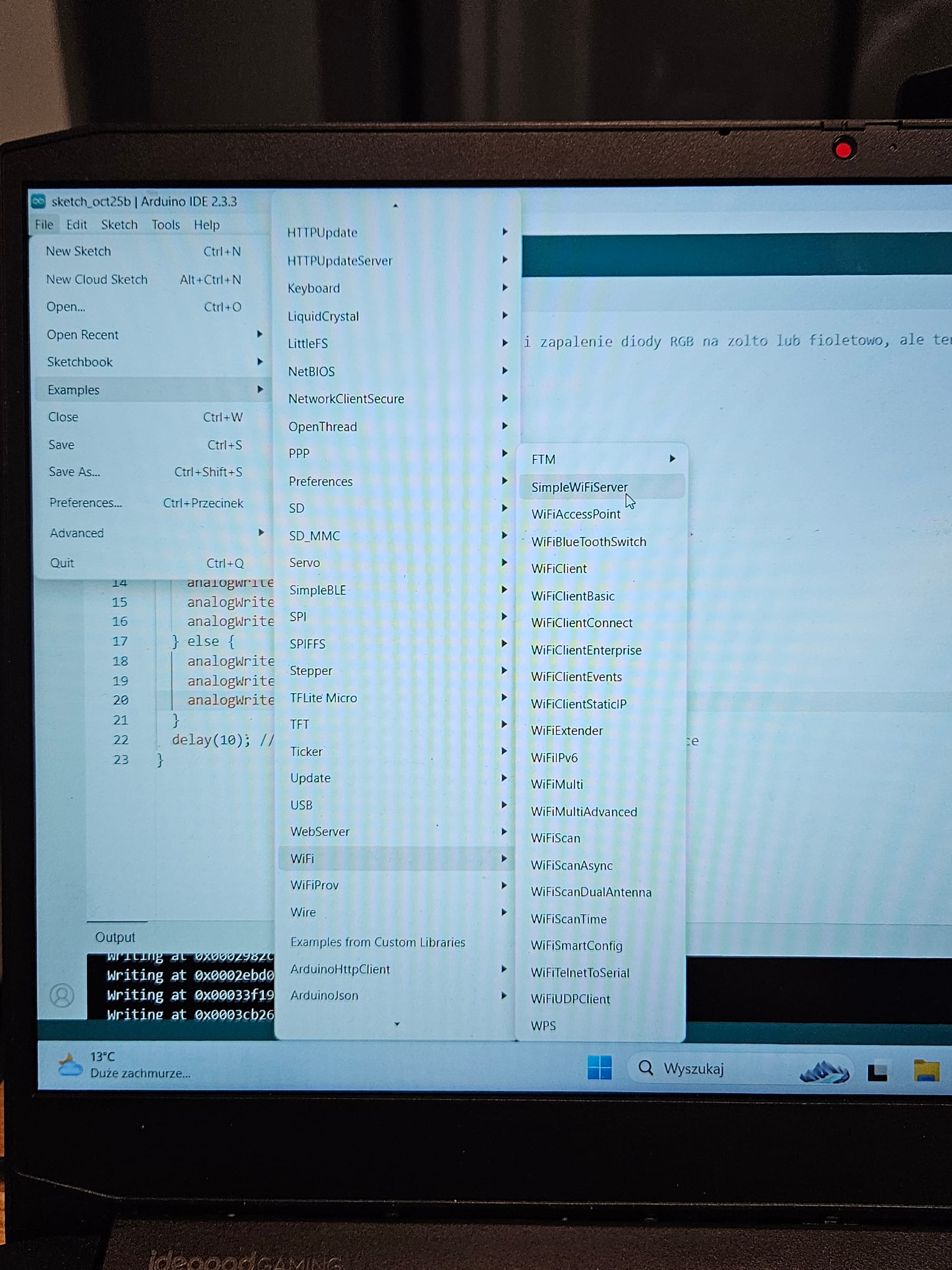The width and height of the screenshot is (952, 1270).
Task: Open File Explorer from the taskbar
Action: pos(926,1071)
